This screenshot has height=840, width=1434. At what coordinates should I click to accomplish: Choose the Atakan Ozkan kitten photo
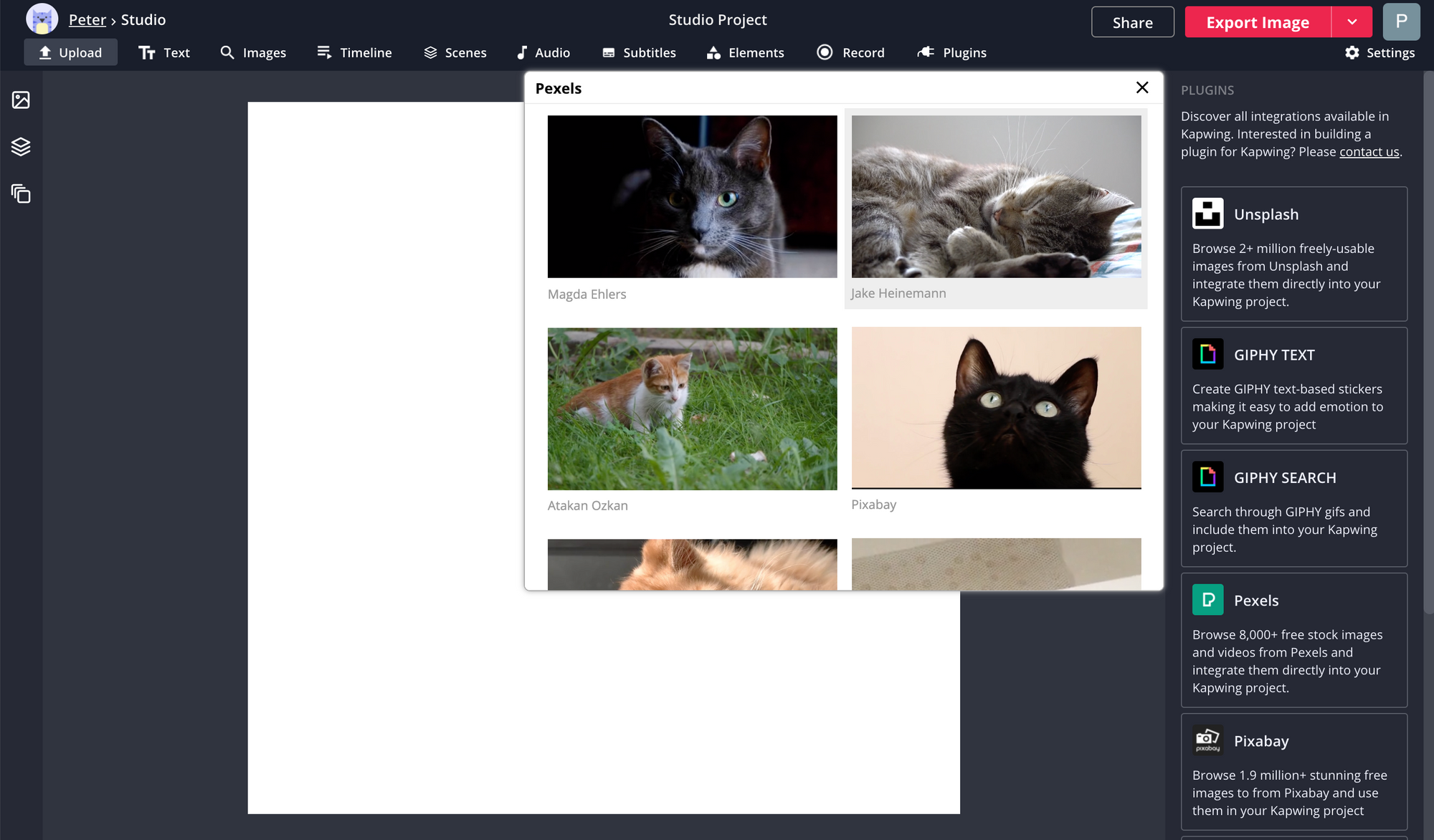coord(692,409)
